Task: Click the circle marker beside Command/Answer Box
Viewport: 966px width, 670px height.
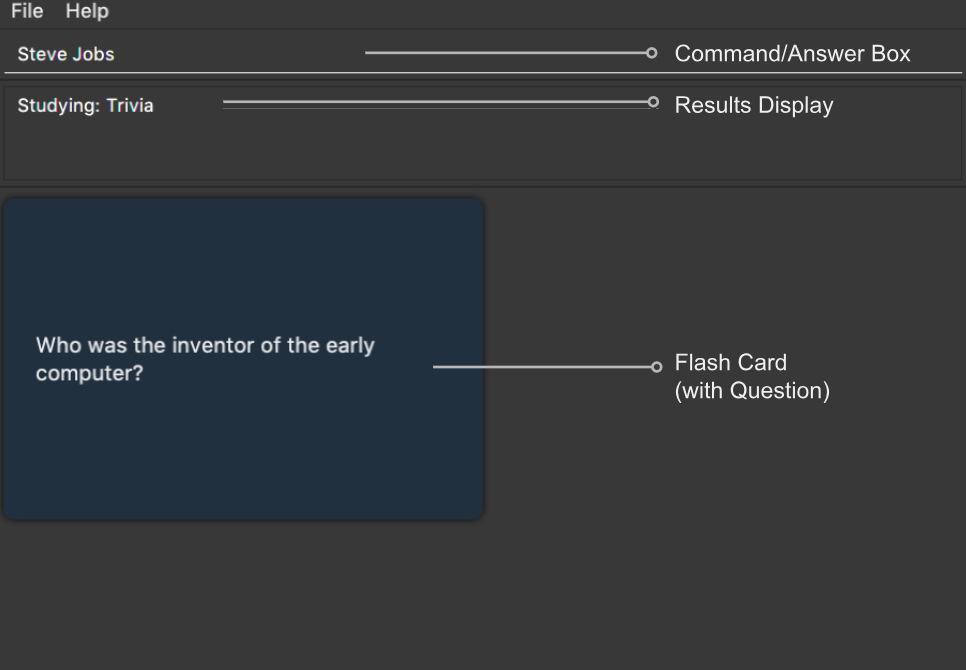Action: 652,53
